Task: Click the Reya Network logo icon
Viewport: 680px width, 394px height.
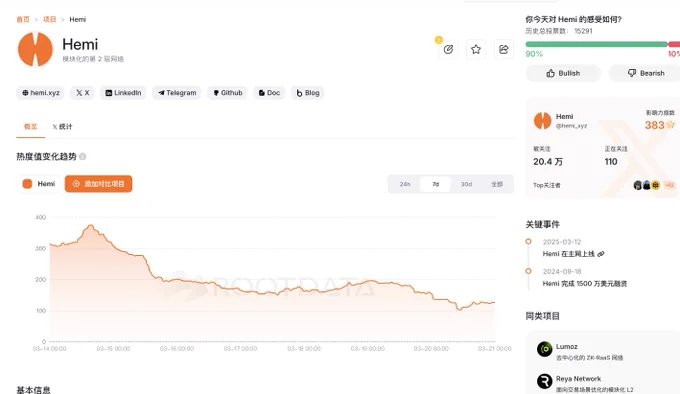Action: coord(544,381)
